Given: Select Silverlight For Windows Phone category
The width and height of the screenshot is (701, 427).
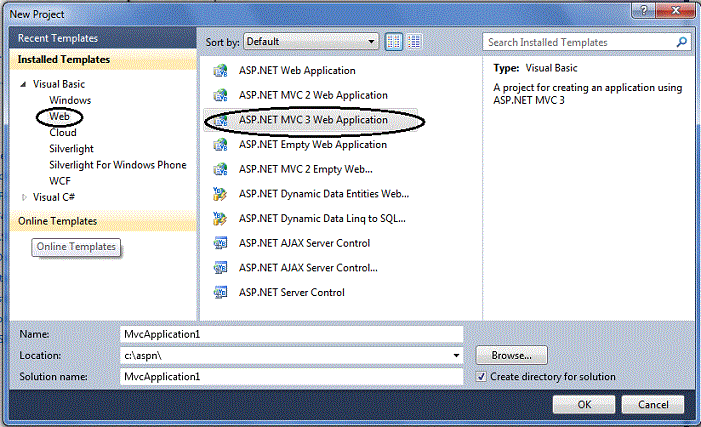Looking at the screenshot, I should tap(118, 165).
